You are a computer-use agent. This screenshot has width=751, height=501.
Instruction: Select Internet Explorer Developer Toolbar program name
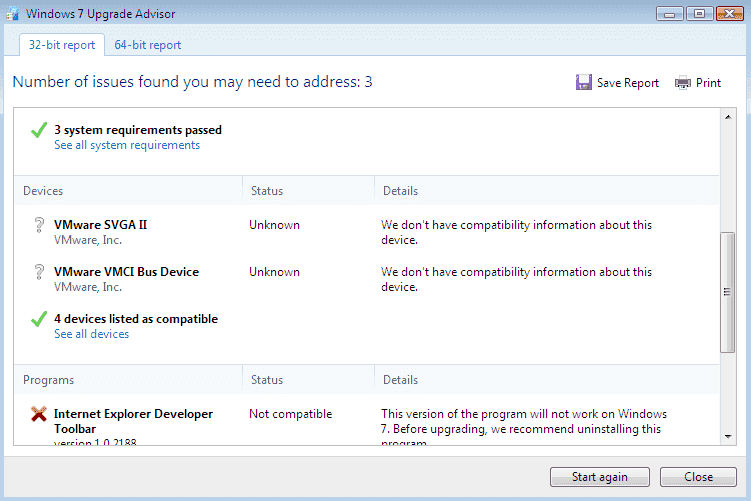133,421
